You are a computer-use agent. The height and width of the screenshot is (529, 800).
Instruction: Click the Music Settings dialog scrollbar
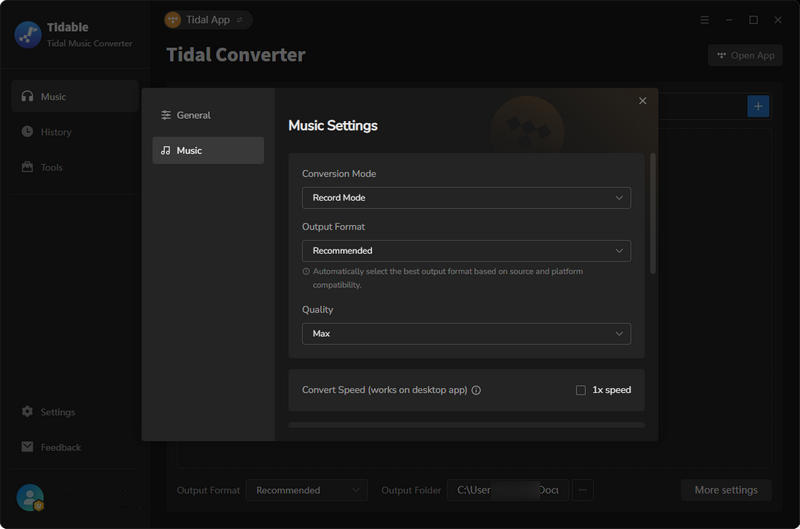[653, 213]
